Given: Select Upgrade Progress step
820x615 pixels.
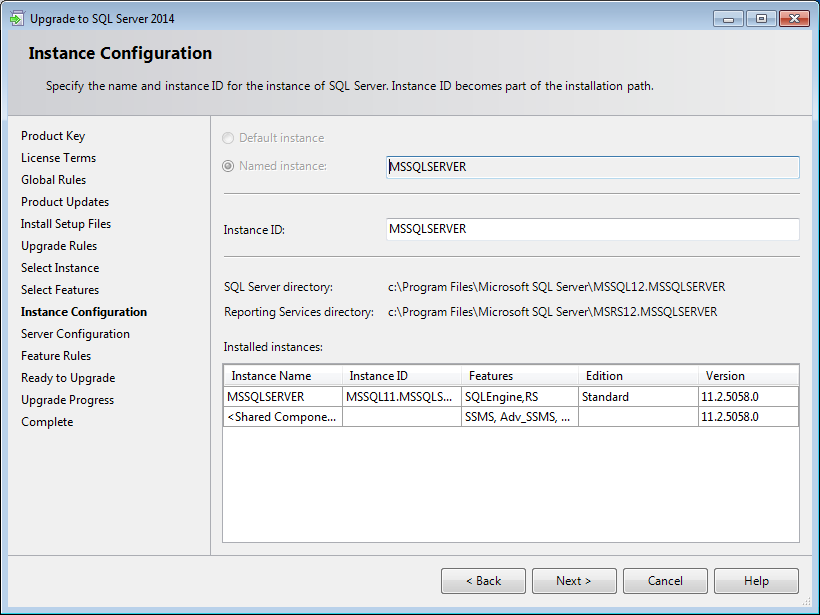Looking at the screenshot, I should 67,400.
